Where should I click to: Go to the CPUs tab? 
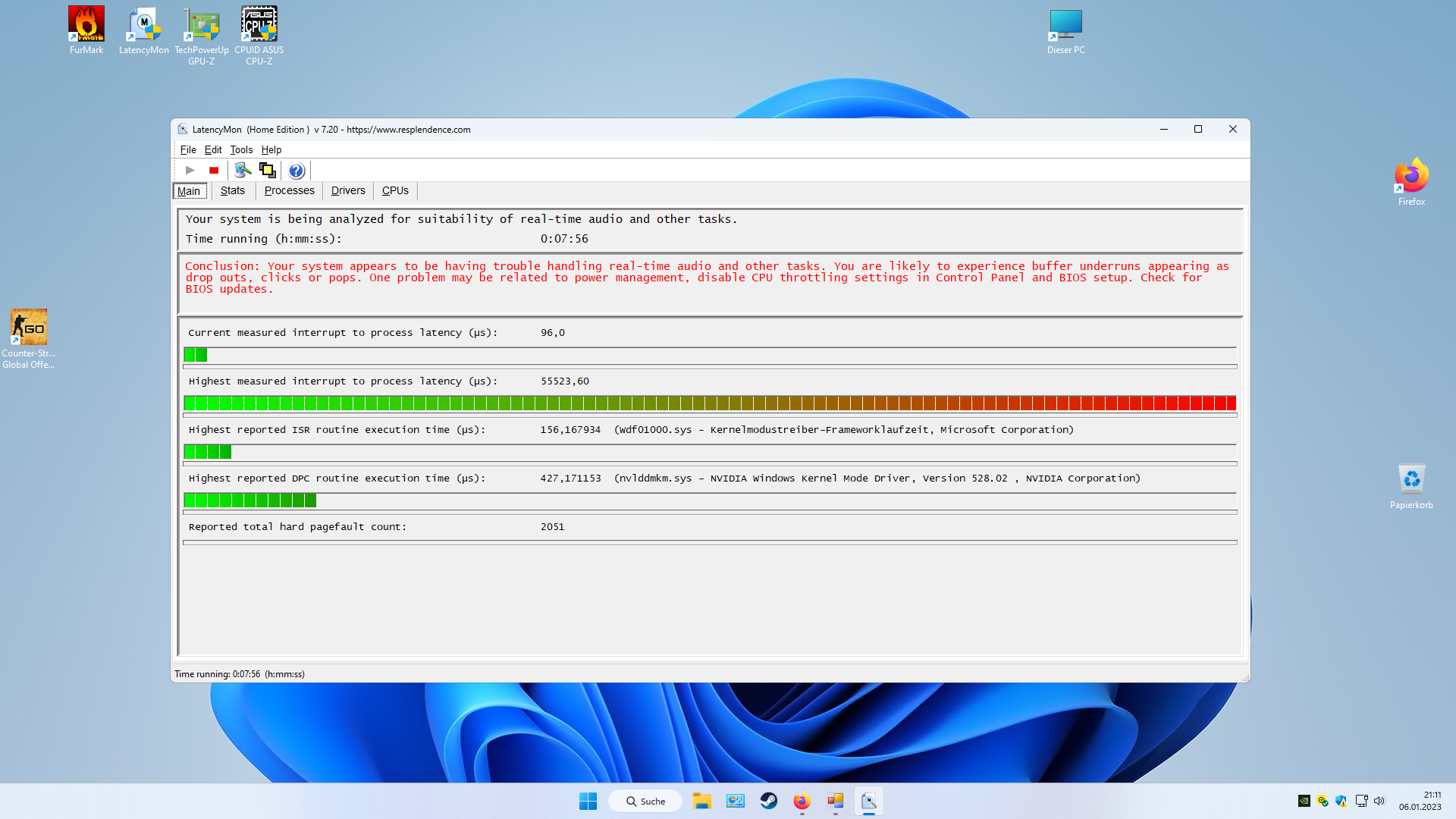coord(395,190)
